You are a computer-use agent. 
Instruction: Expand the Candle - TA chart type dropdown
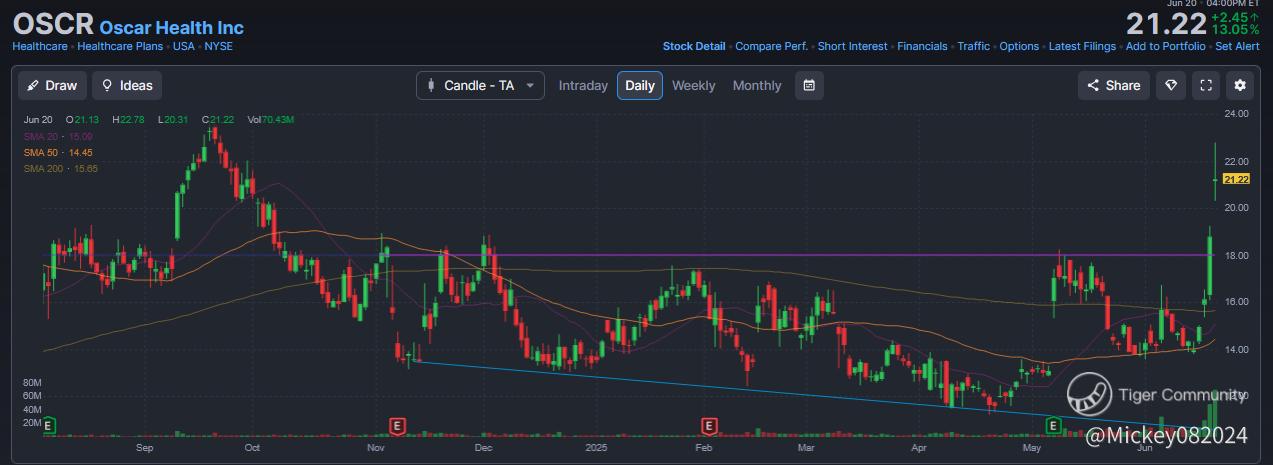point(480,85)
